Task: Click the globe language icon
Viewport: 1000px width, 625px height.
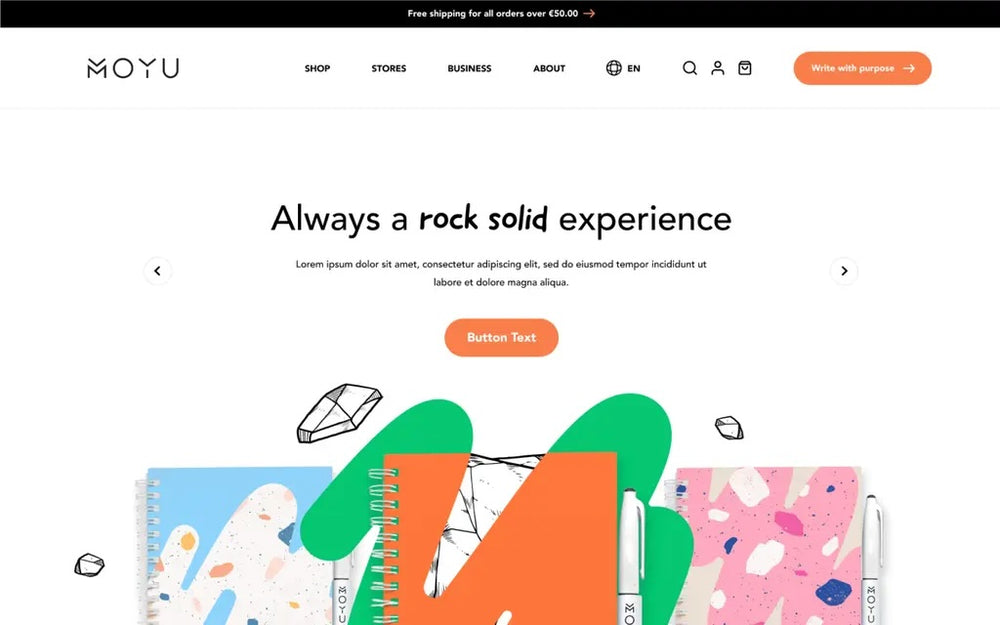Action: coord(614,68)
